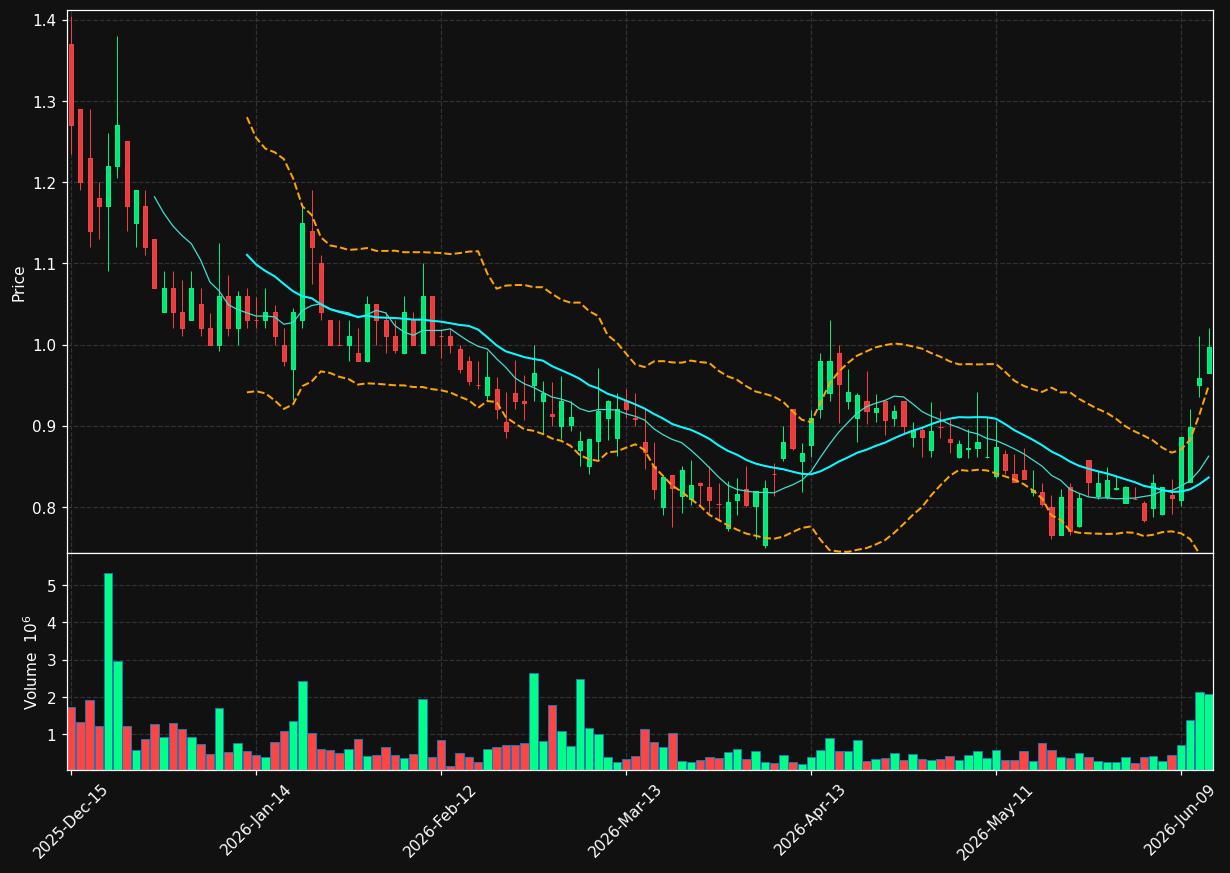Click the tallest volume bar above 5 million
Image resolution: width=1230 pixels, height=873 pixels.
tap(108, 671)
